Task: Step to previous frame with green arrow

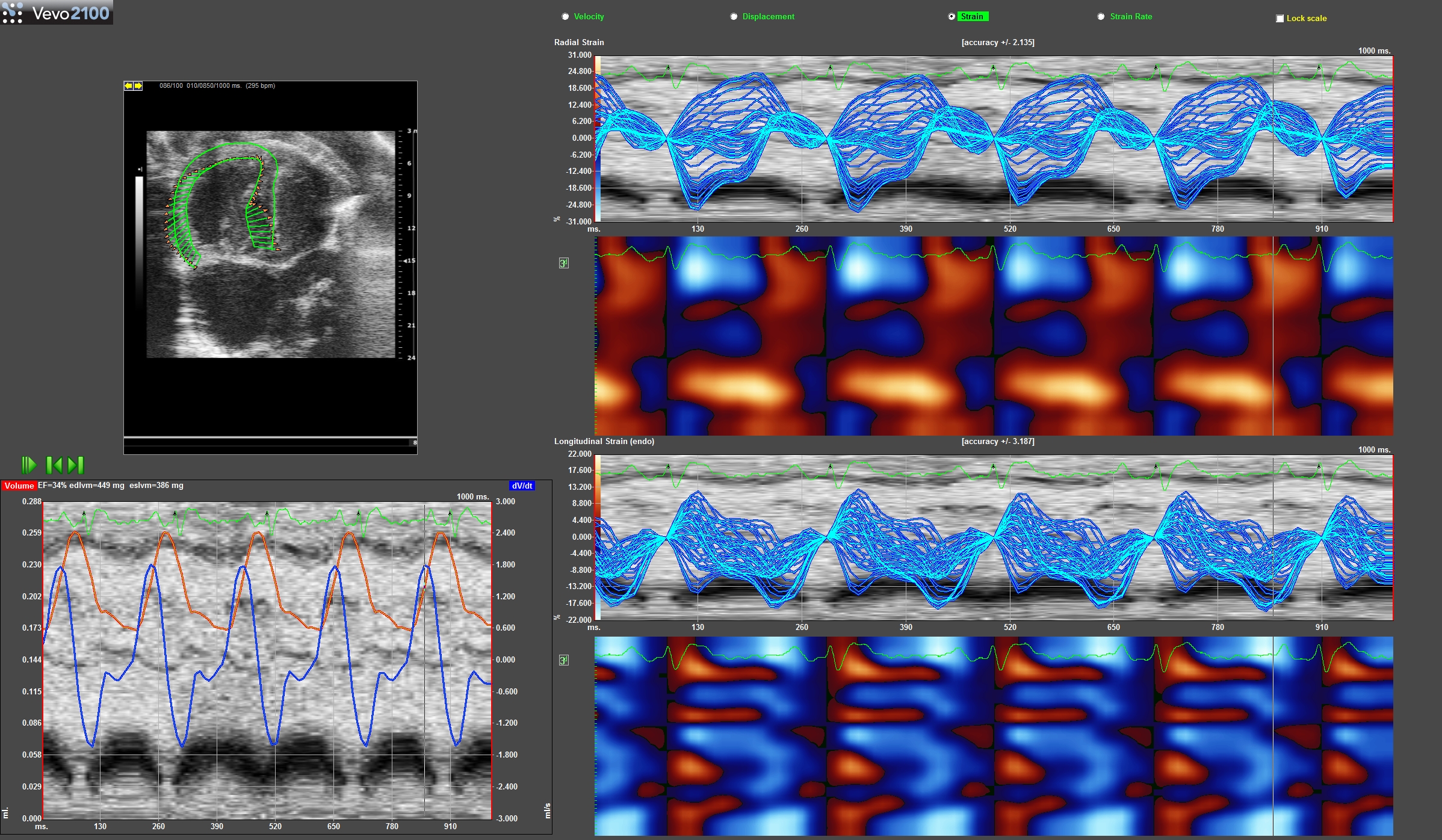Action: click(x=54, y=465)
